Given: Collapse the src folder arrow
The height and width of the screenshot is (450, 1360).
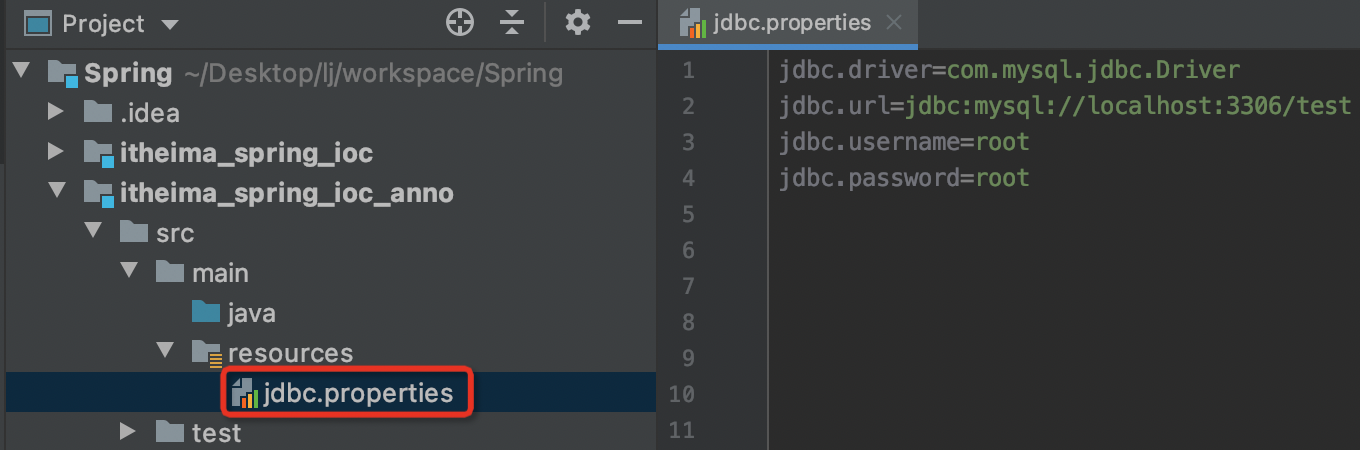Looking at the screenshot, I should pos(92,232).
